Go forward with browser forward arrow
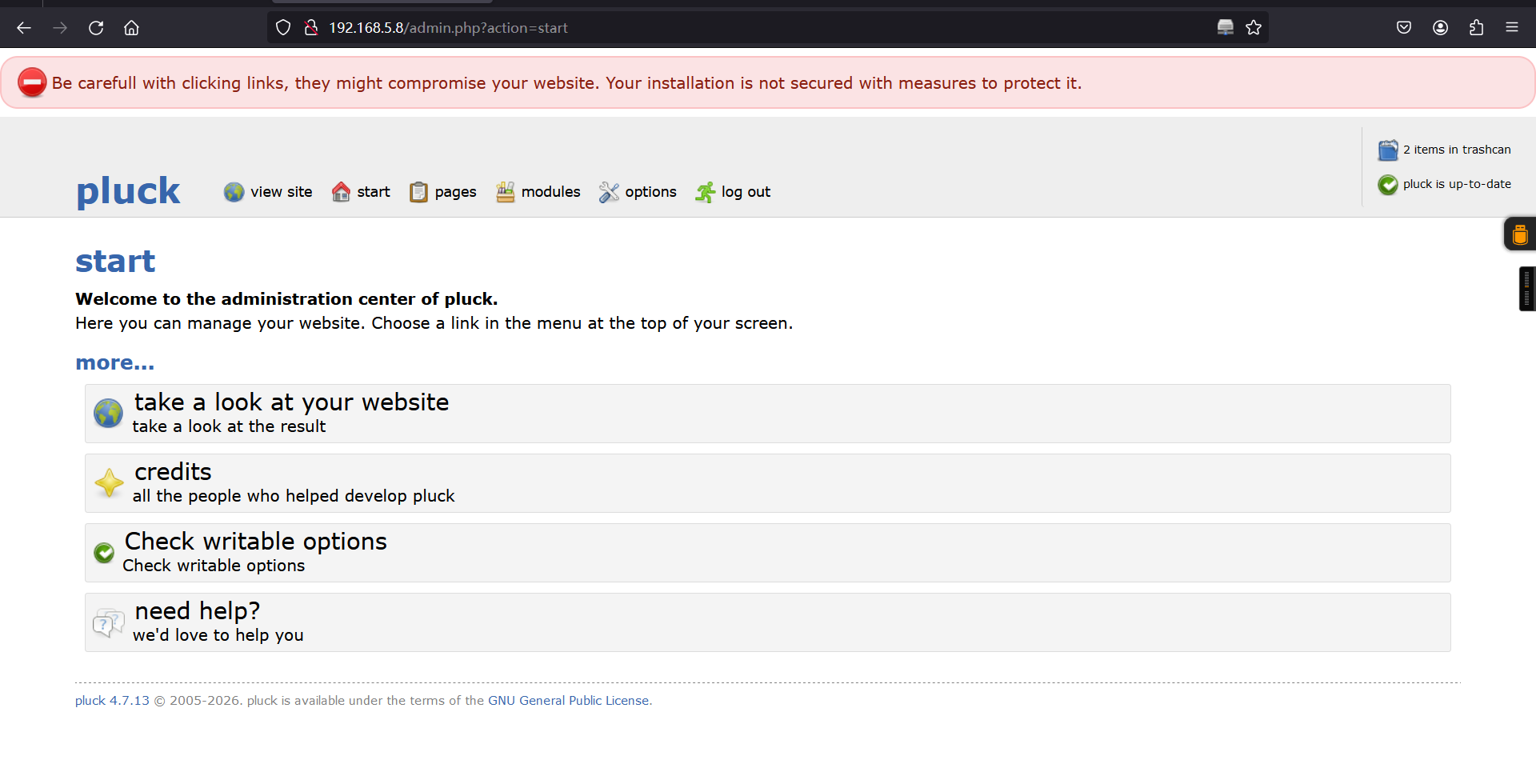This screenshot has width=1536, height=784. pos(60,28)
